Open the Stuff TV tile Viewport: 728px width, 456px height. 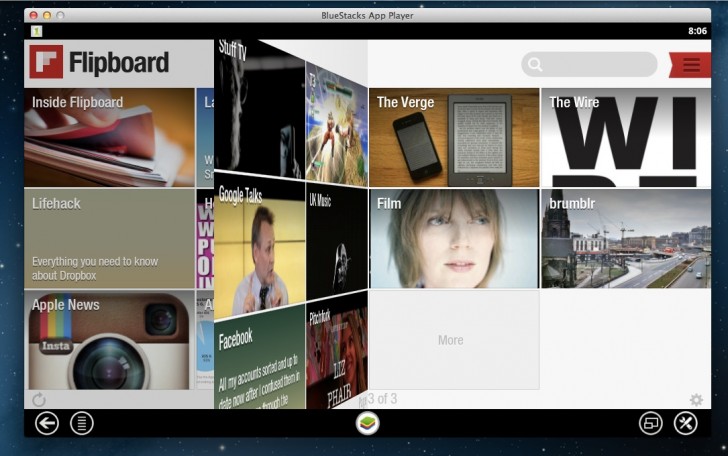point(259,107)
